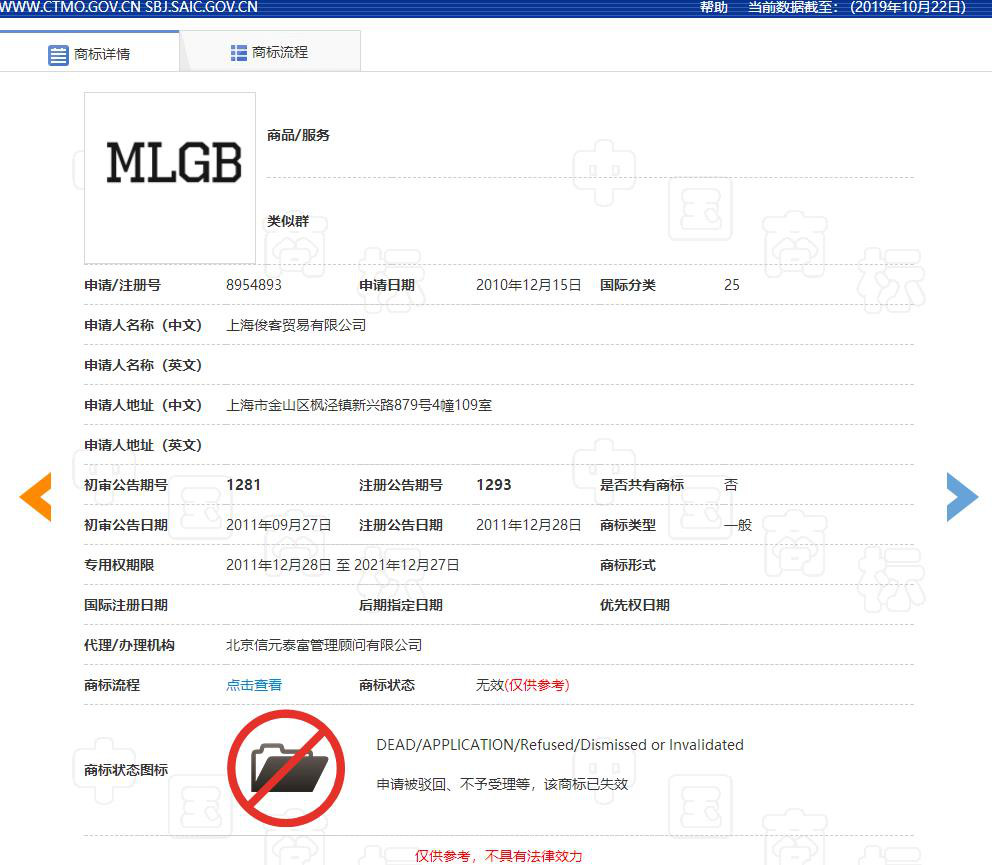The height and width of the screenshot is (865, 992).
Task: Click international classification value 25
Action: [731, 285]
